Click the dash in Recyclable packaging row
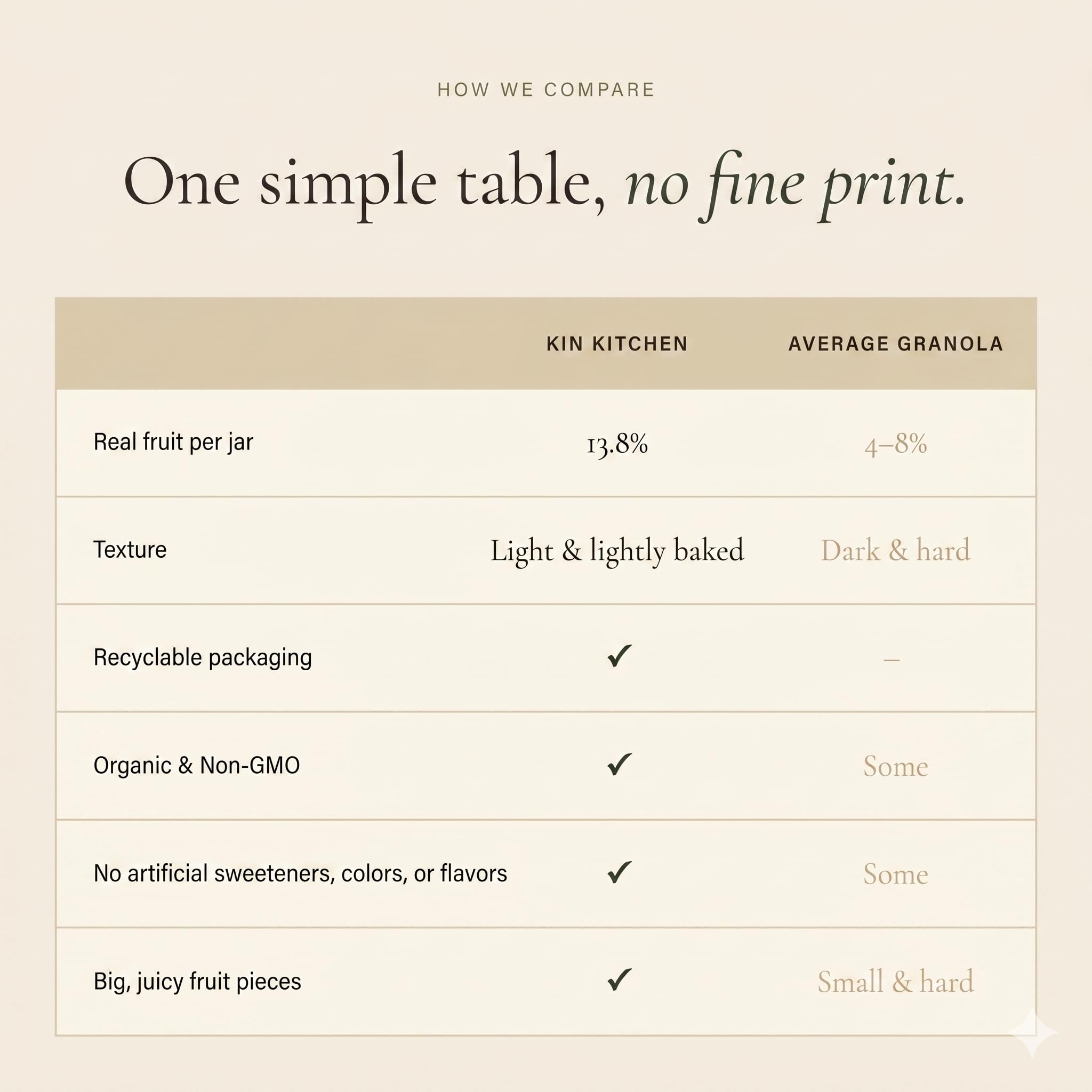This screenshot has height=1092, width=1092. tap(892, 660)
